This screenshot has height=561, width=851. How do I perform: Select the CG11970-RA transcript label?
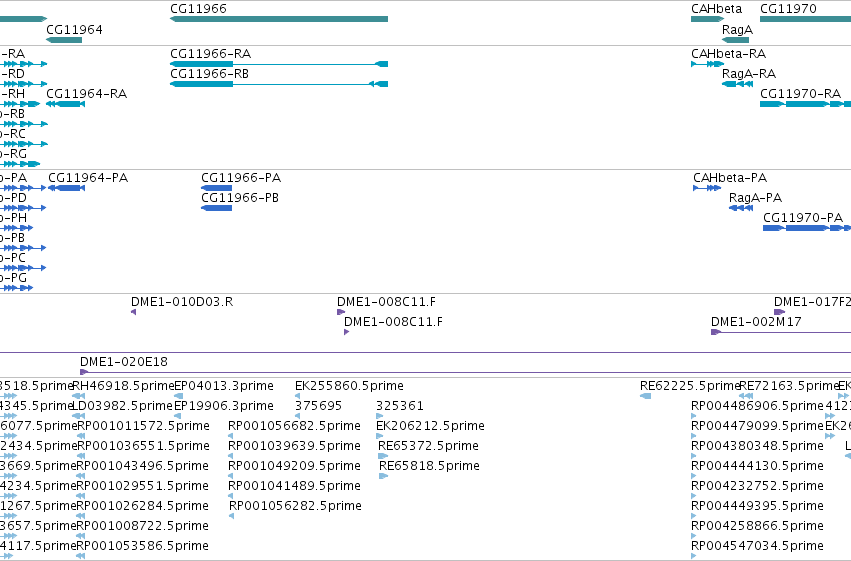[801, 94]
